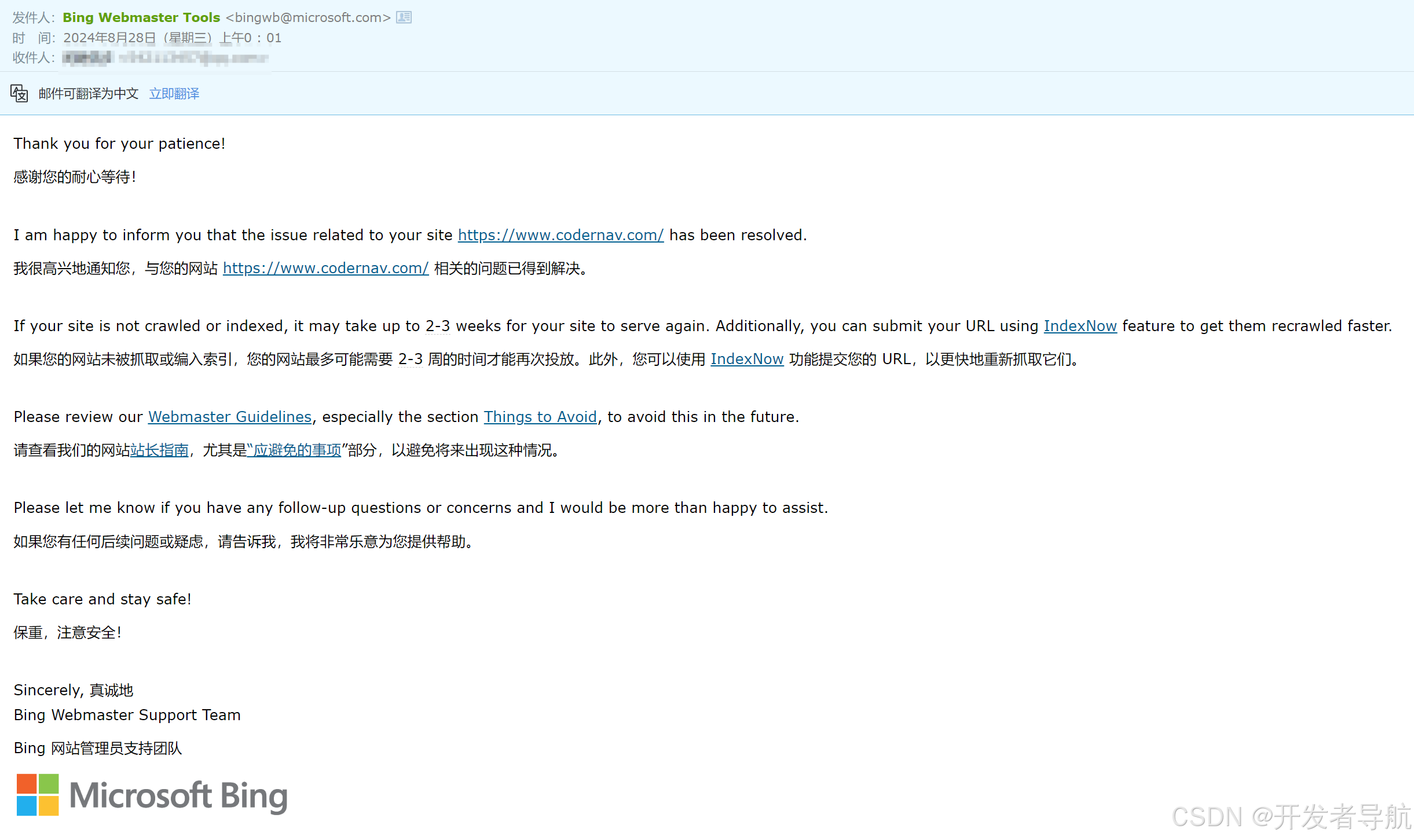1414x840 pixels.
Task: Click the email date 2024年8月28日
Action: coord(110,38)
